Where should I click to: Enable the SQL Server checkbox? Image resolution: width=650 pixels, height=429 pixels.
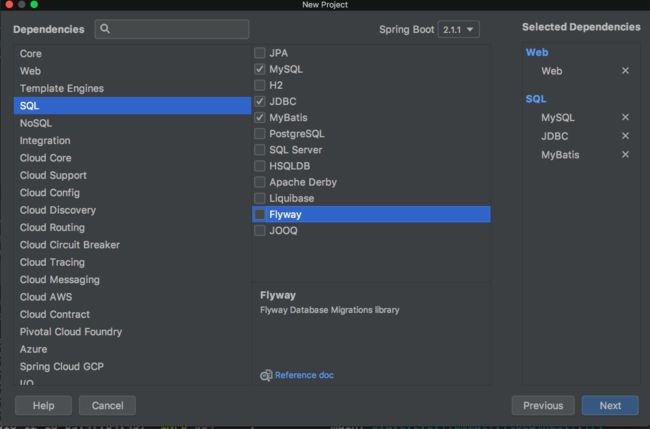pyautogui.click(x=260, y=150)
